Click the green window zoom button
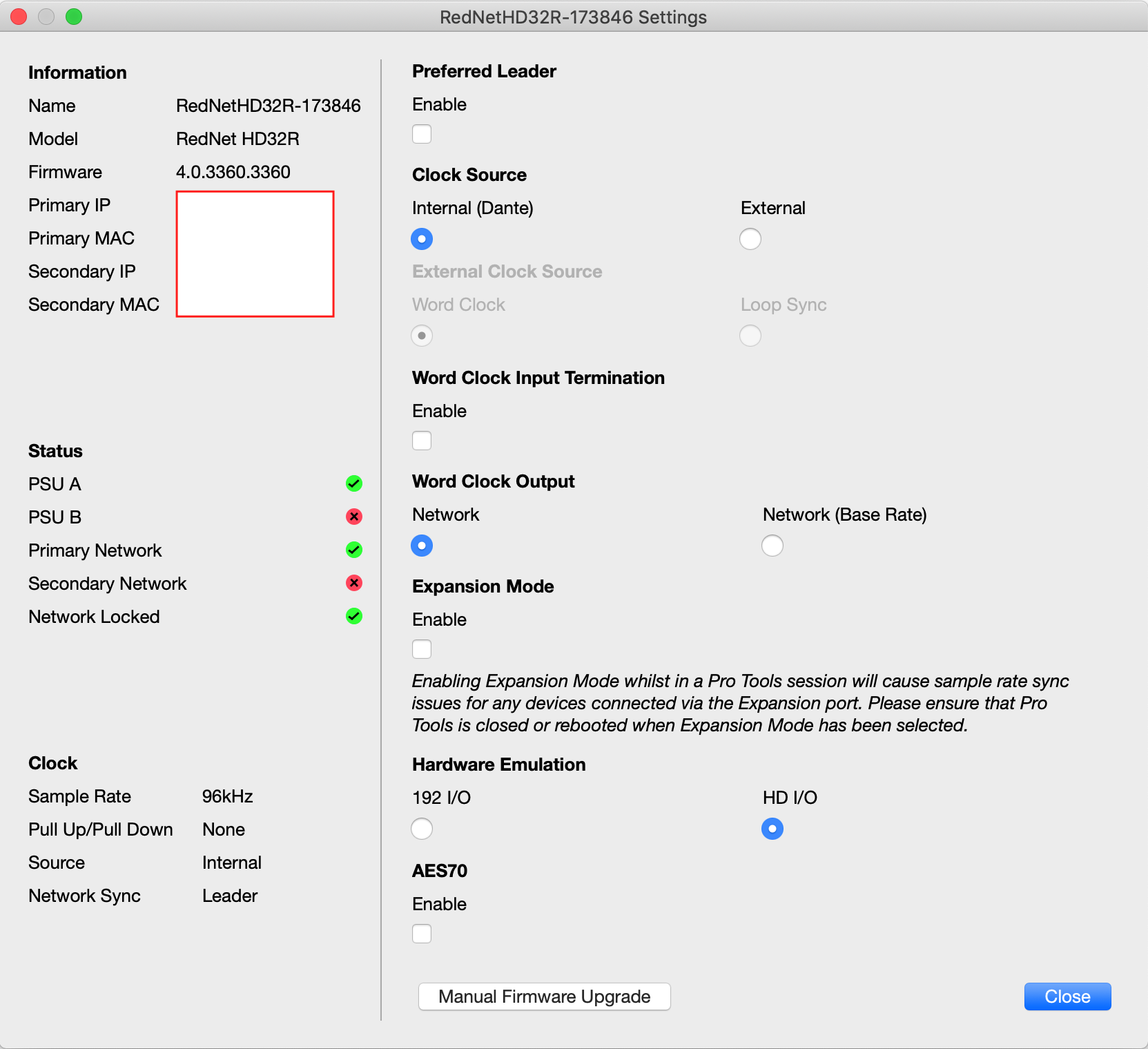 click(x=74, y=17)
